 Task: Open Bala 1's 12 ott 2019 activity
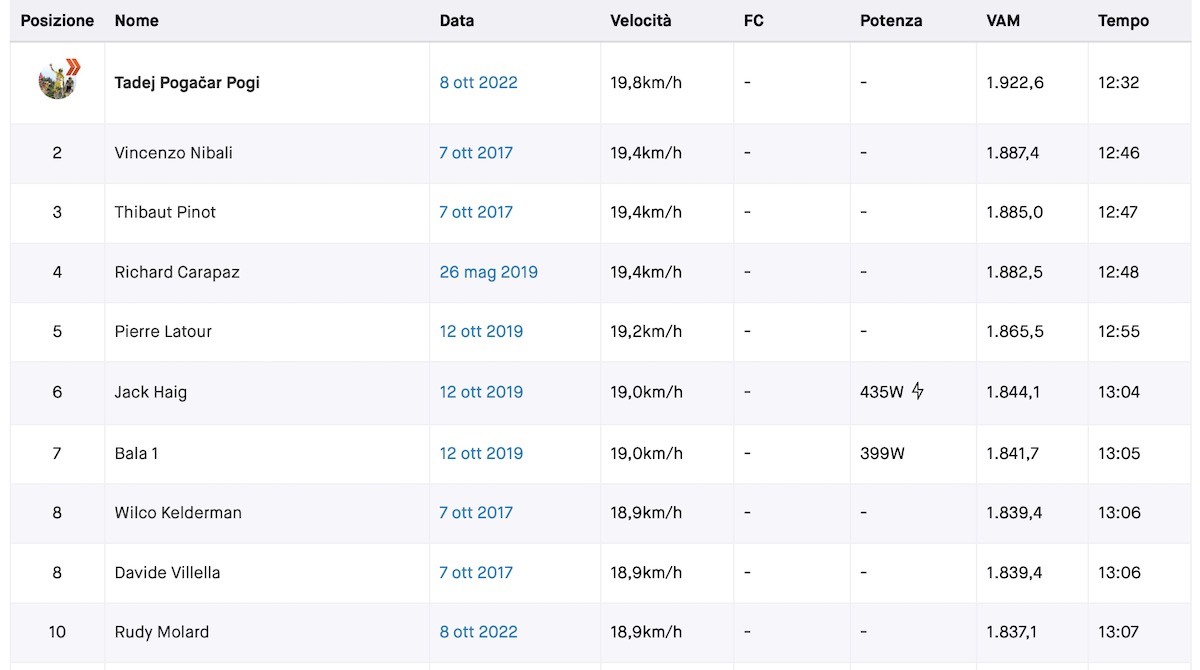click(481, 453)
